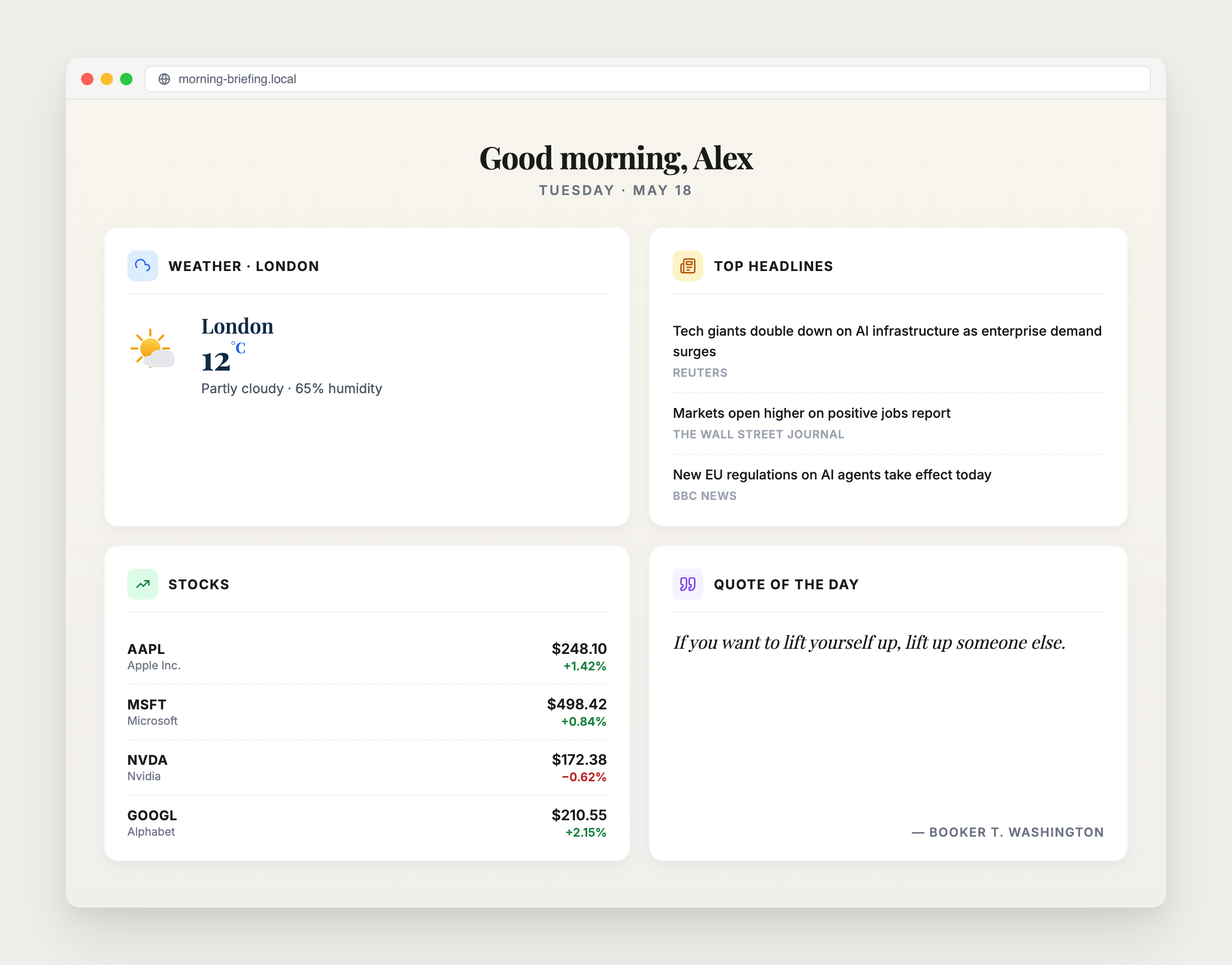Click the morning-briefing.local address bar

(647, 79)
